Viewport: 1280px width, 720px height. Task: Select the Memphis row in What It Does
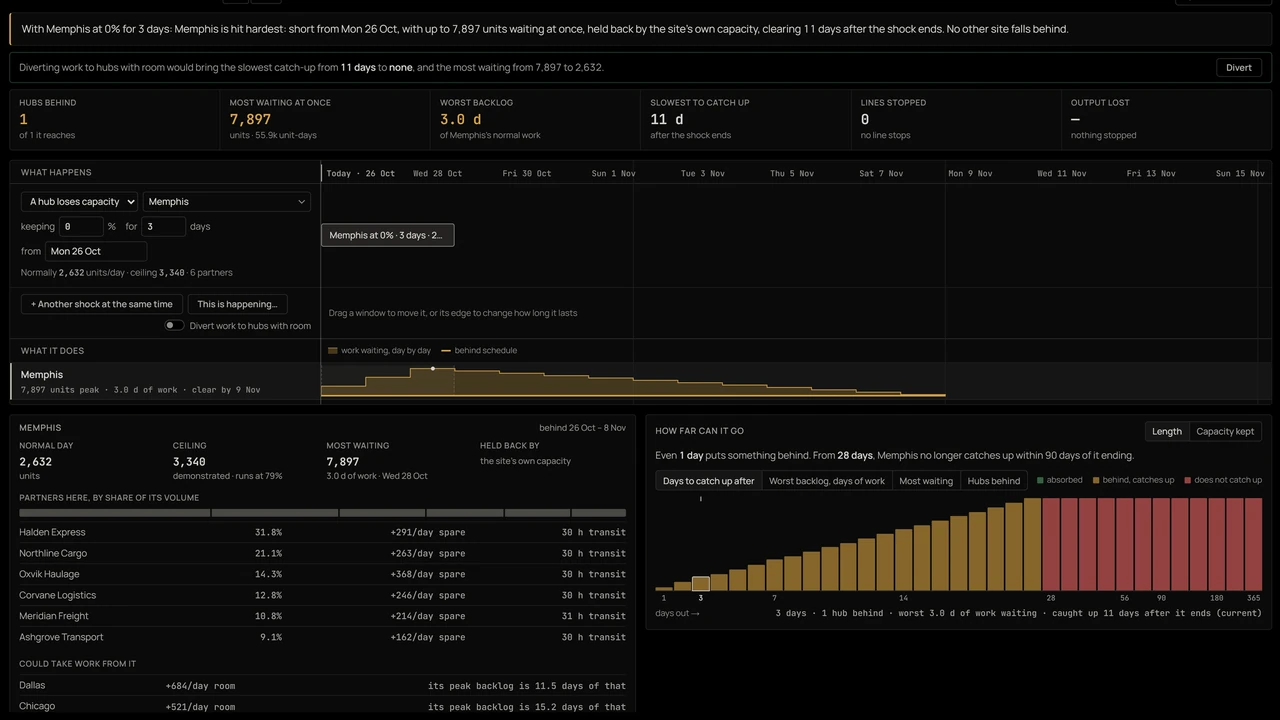[x=640, y=381]
